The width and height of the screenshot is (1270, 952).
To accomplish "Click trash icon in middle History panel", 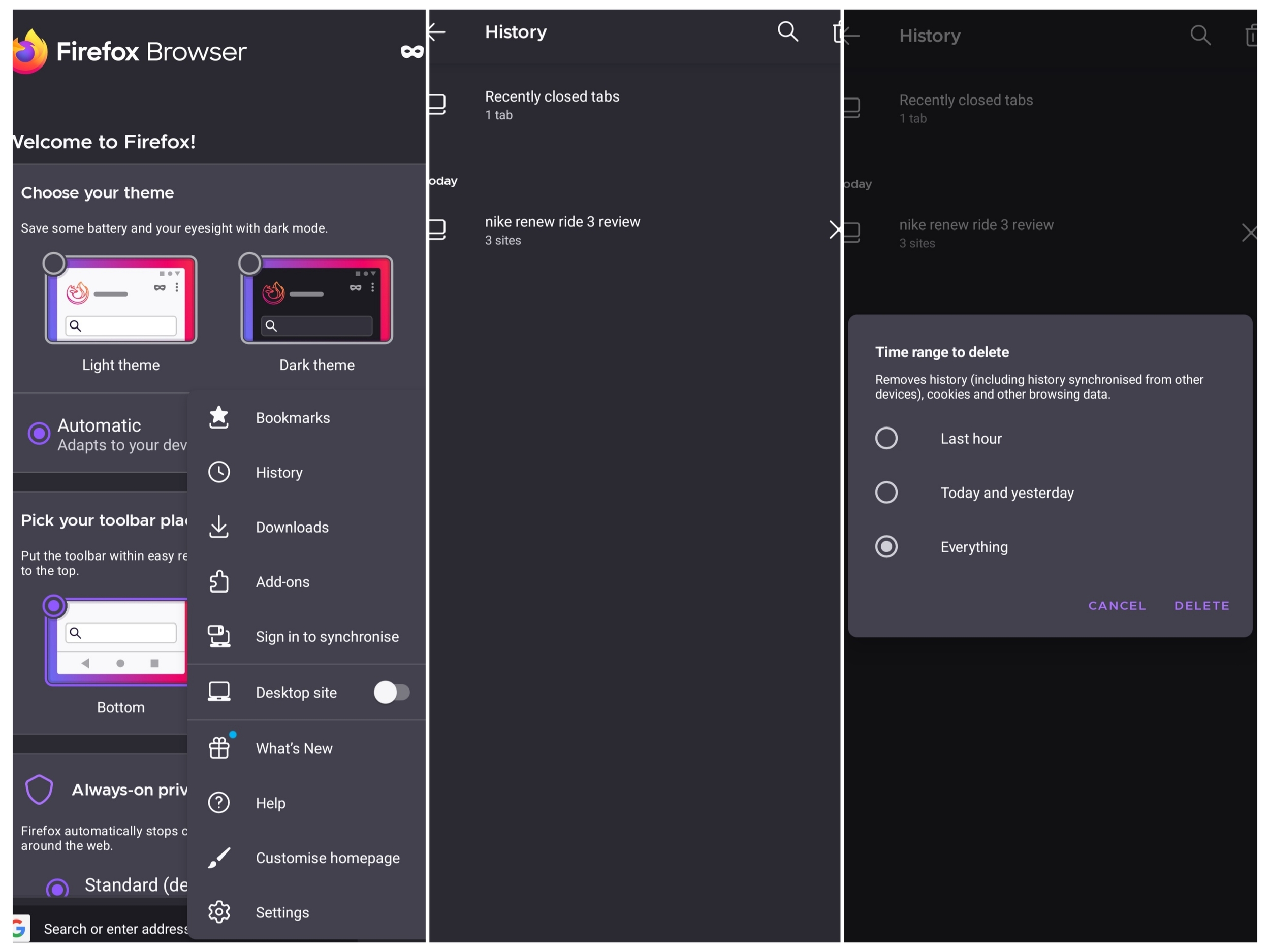I will [x=837, y=32].
